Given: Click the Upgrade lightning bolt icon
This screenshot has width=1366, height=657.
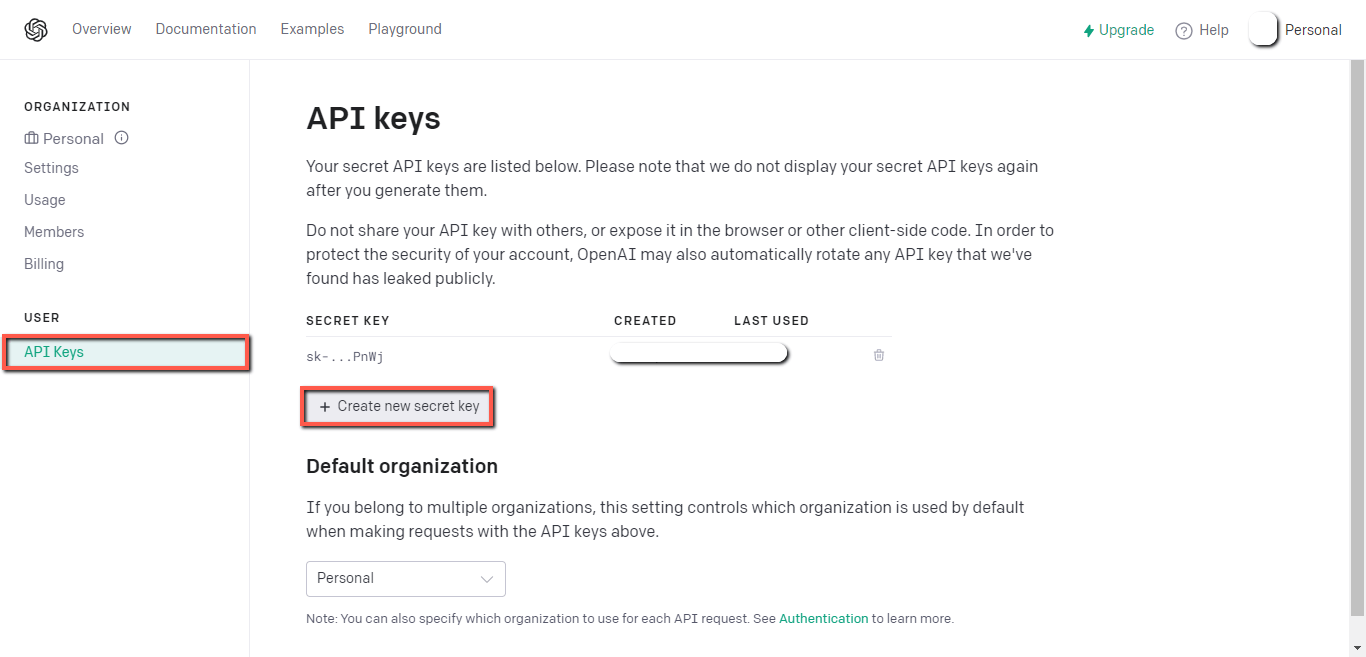Looking at the screenshot, I should (x=1089, y=31).
